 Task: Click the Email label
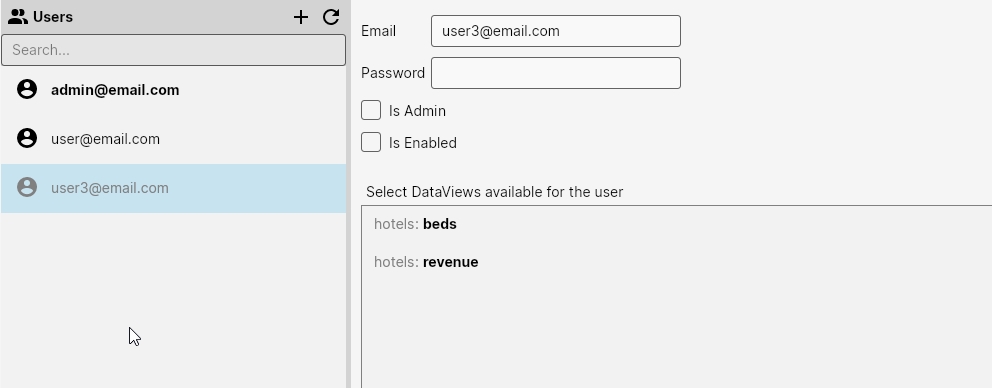tap(378, 31)
